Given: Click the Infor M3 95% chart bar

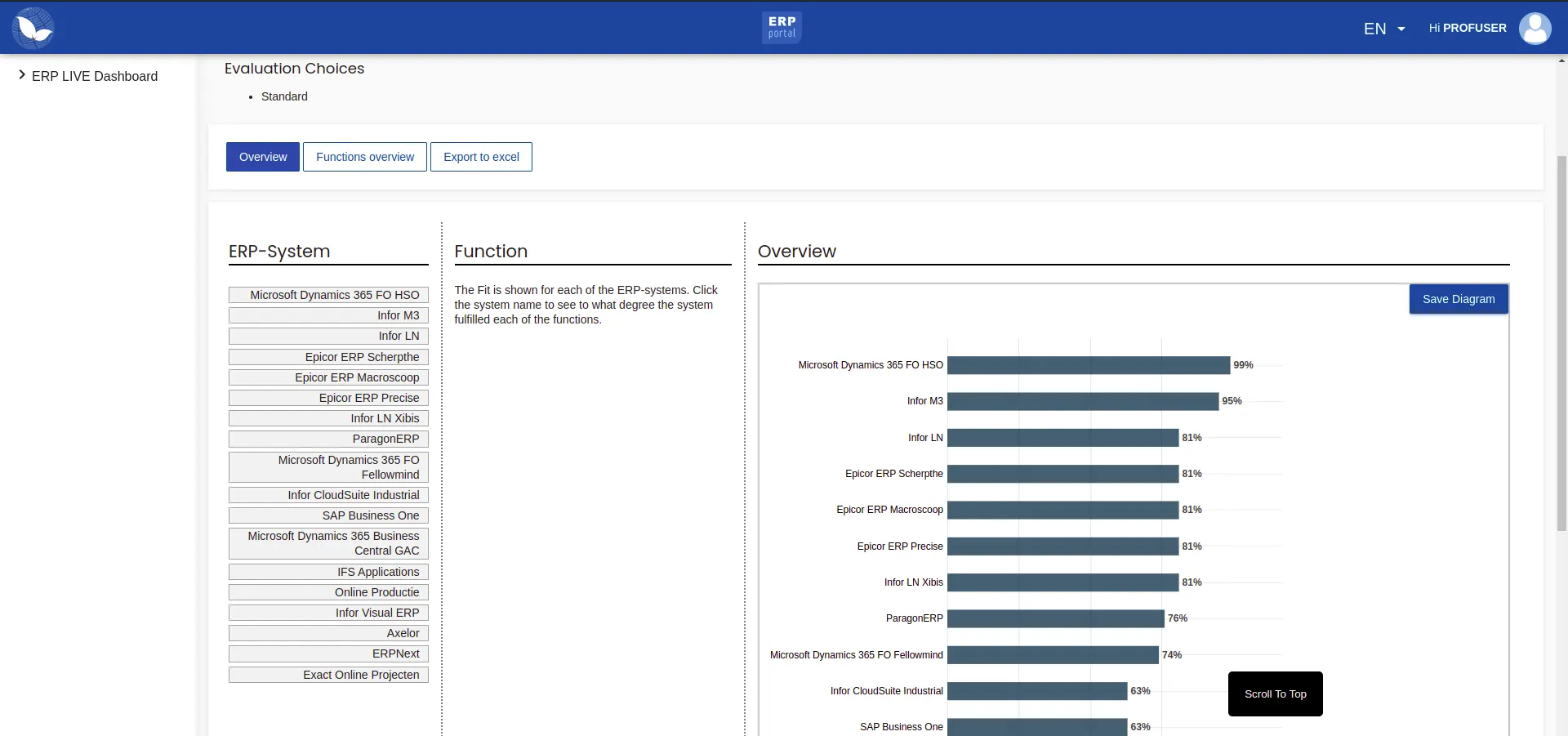Looking at the screenshot, I should tap(1083, 401).
